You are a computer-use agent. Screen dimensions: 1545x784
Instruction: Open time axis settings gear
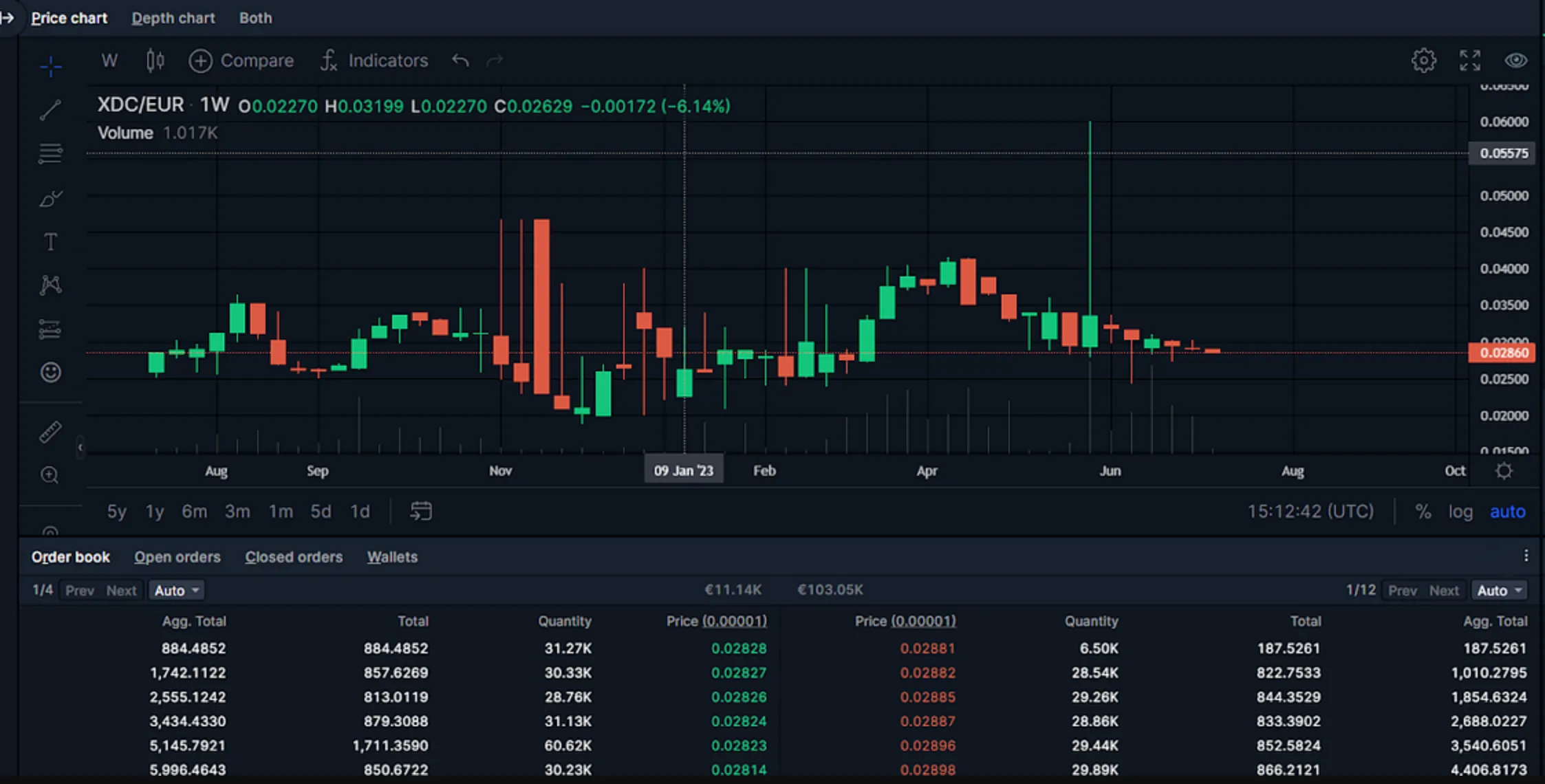point(1504,471)
